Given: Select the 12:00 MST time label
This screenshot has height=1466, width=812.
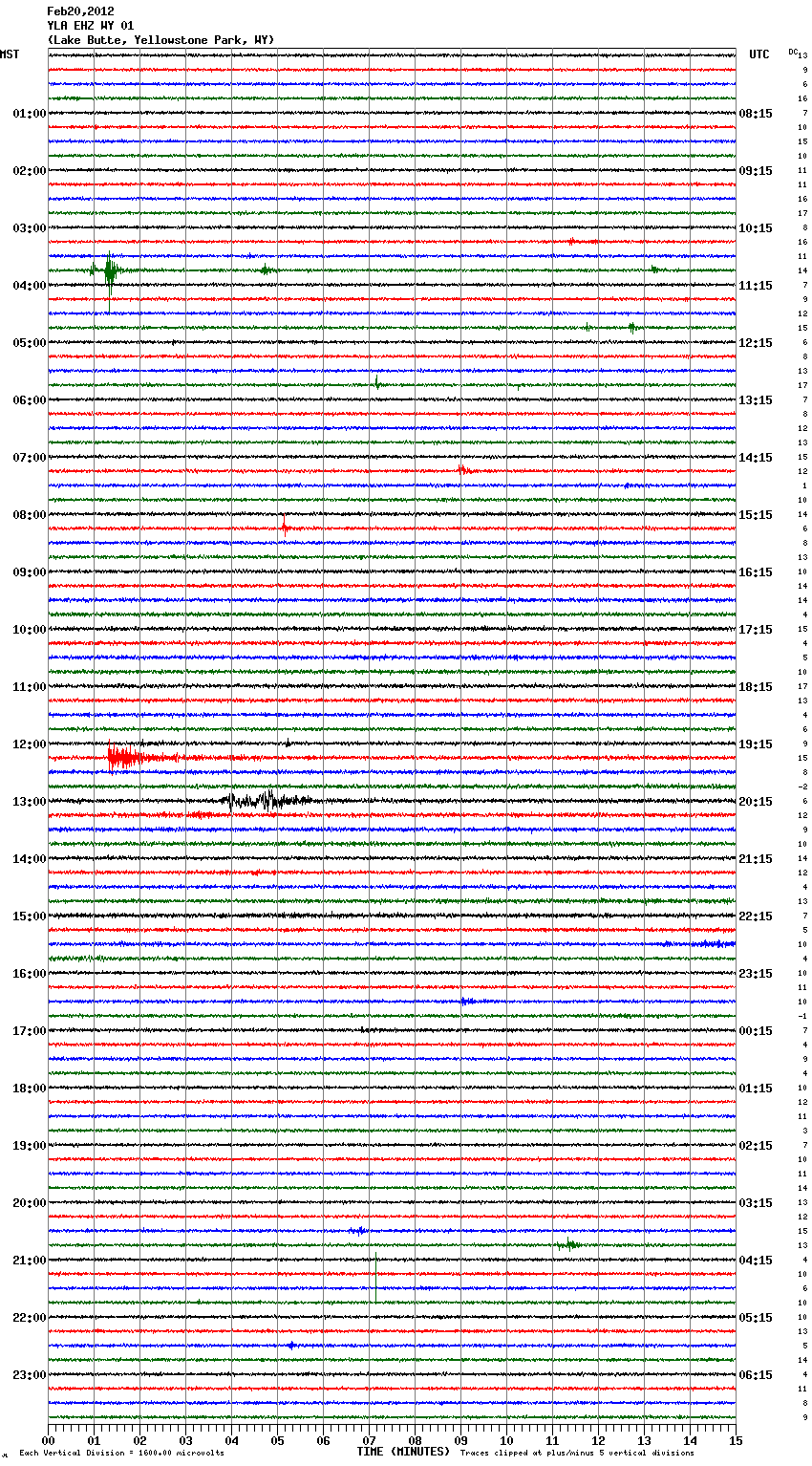Looking at the screenshot, I should pyautogui.click(x=30, y=744).
